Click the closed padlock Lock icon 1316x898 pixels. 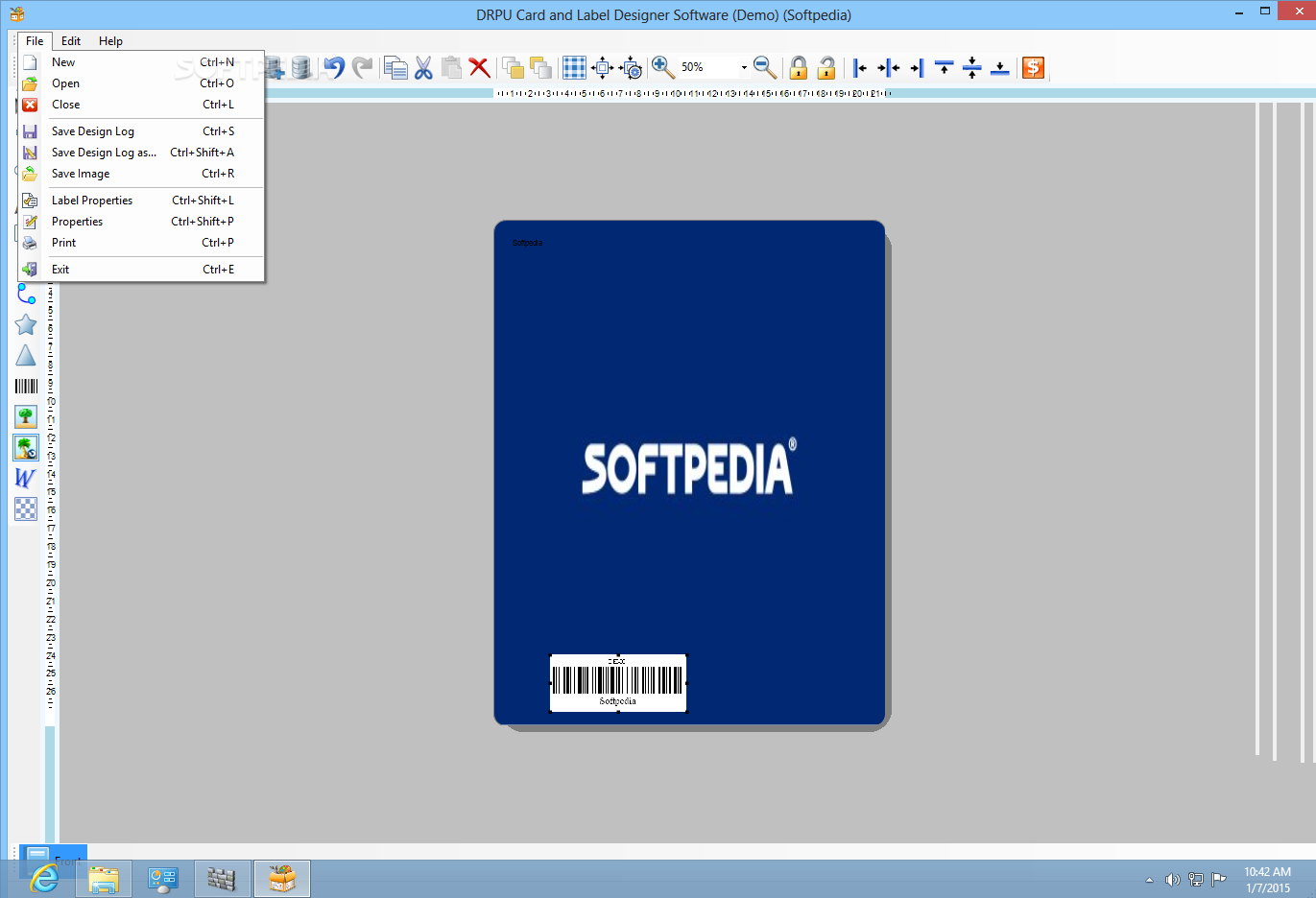coord(799,67)
